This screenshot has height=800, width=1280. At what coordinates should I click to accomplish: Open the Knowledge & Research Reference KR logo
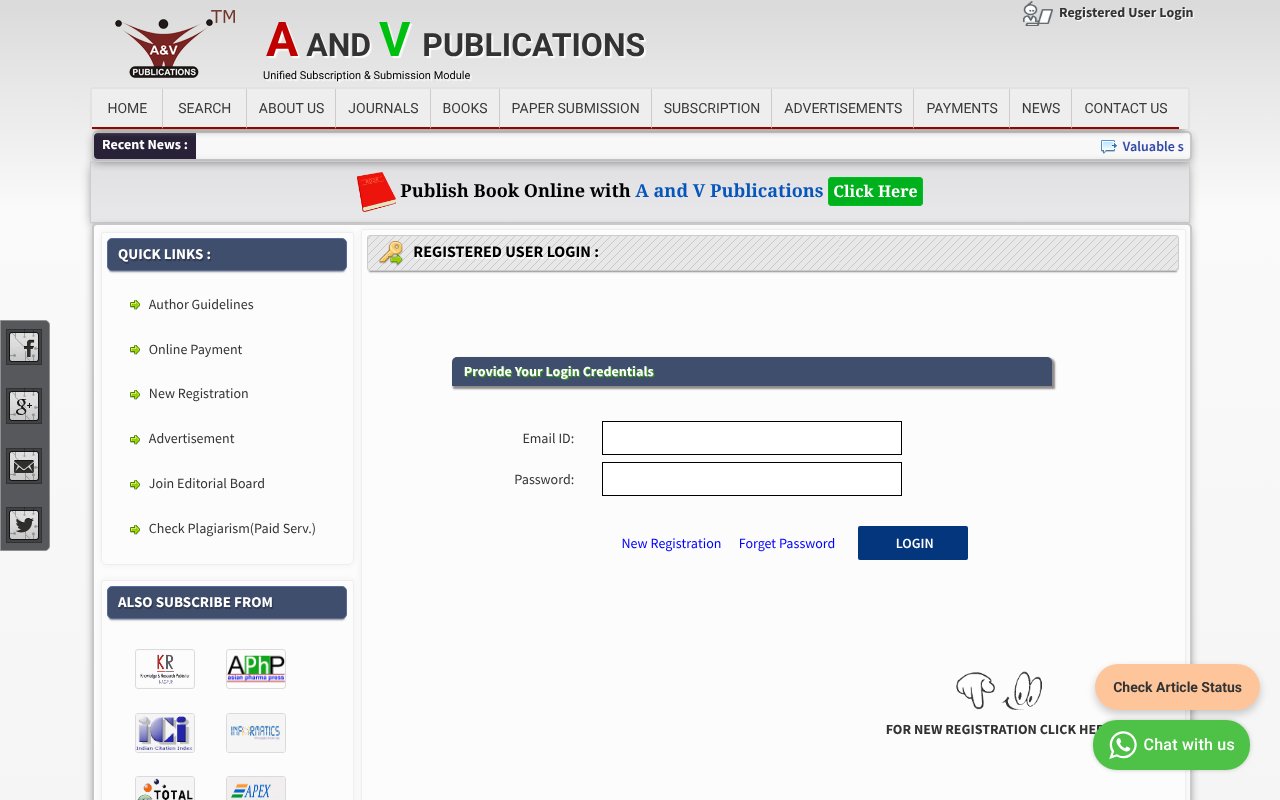pyautogui.click(x=164, y=668)
